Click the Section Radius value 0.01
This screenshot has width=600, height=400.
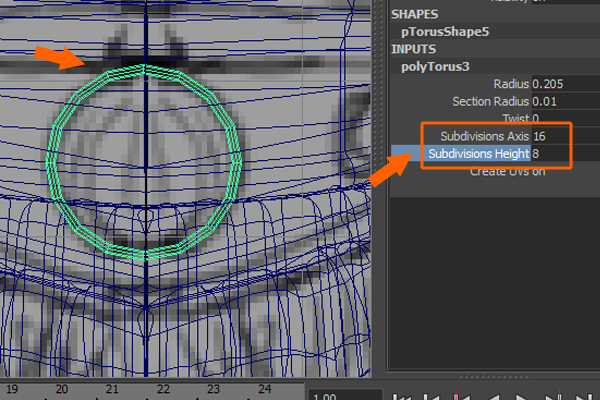click(566, 101)
